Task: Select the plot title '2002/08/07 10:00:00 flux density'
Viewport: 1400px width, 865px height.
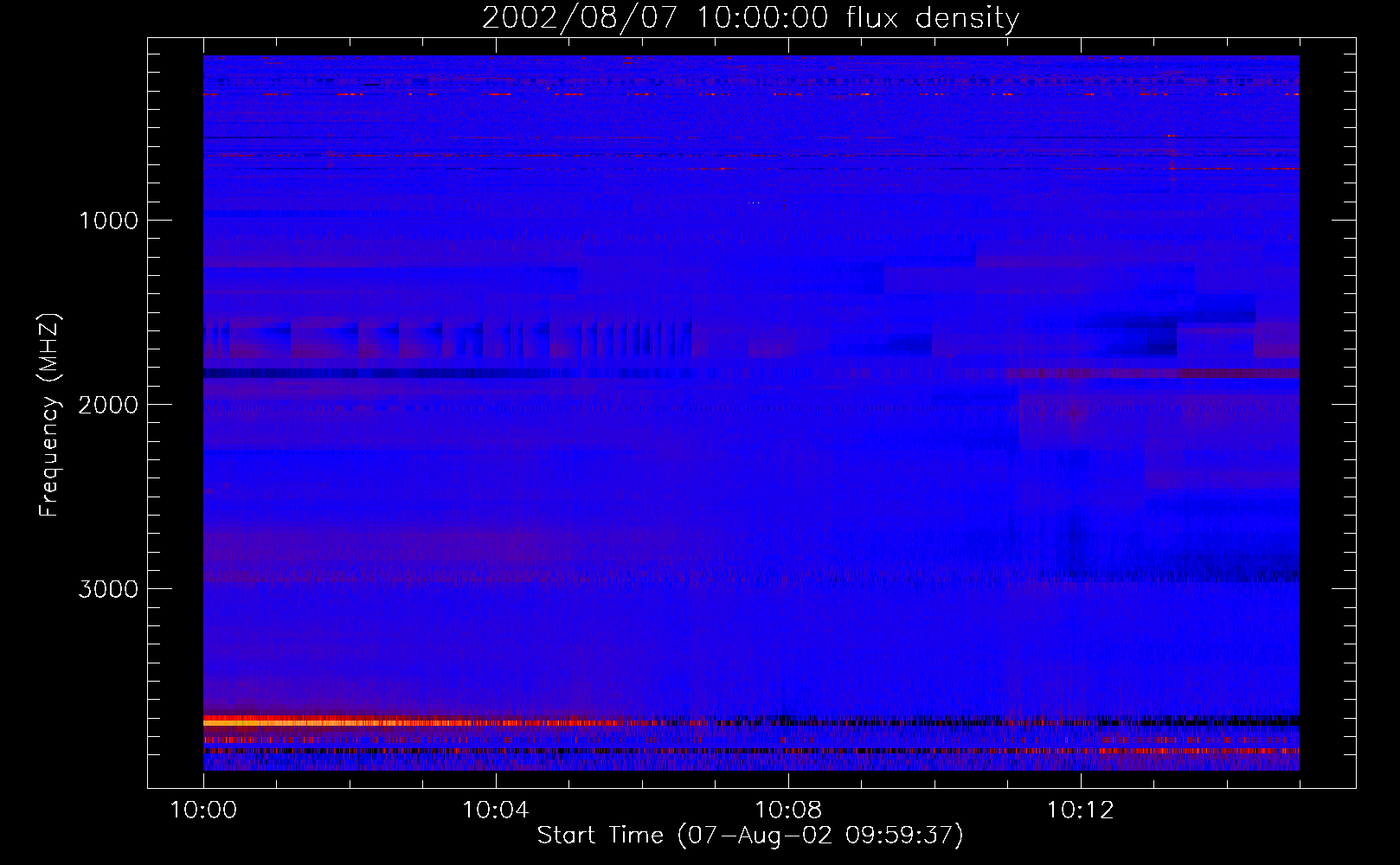Action: pyautogui.click(x=750, y=18)
